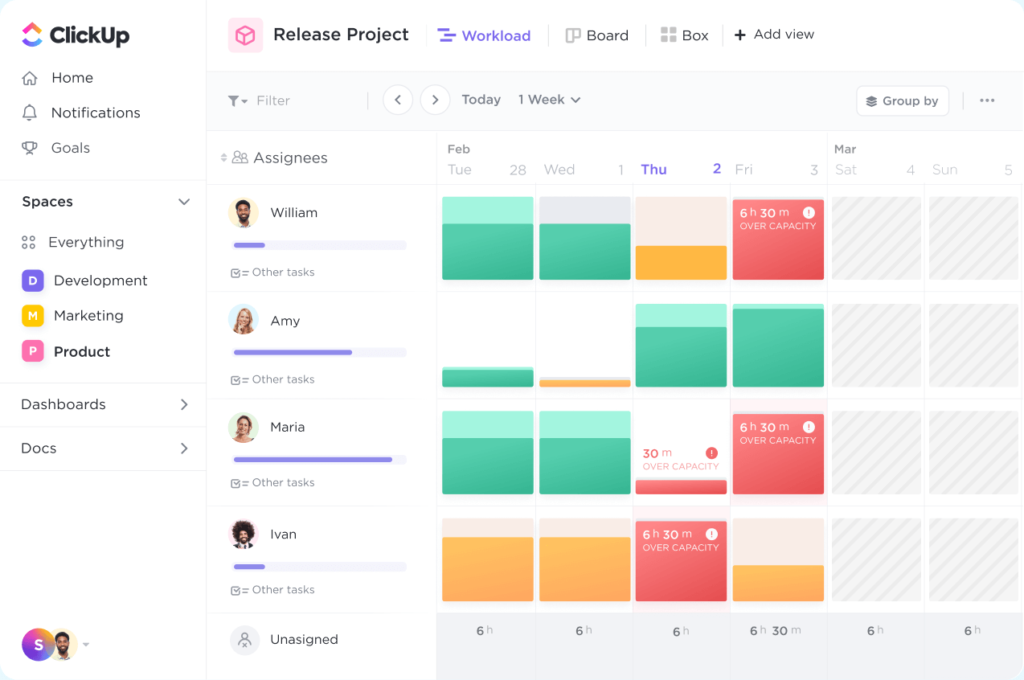Add a new view with Add view
Image resolution: width=1024 pixels, height=680 pixels.
(773, 34)
